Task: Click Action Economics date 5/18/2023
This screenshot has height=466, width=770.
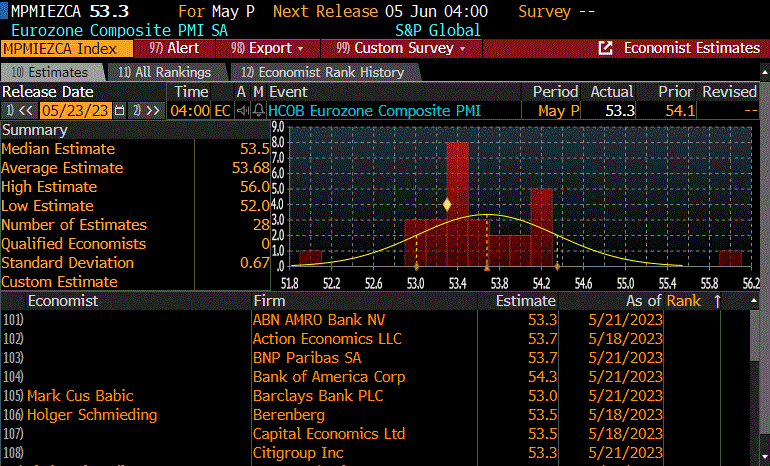Action: [626, 339]
